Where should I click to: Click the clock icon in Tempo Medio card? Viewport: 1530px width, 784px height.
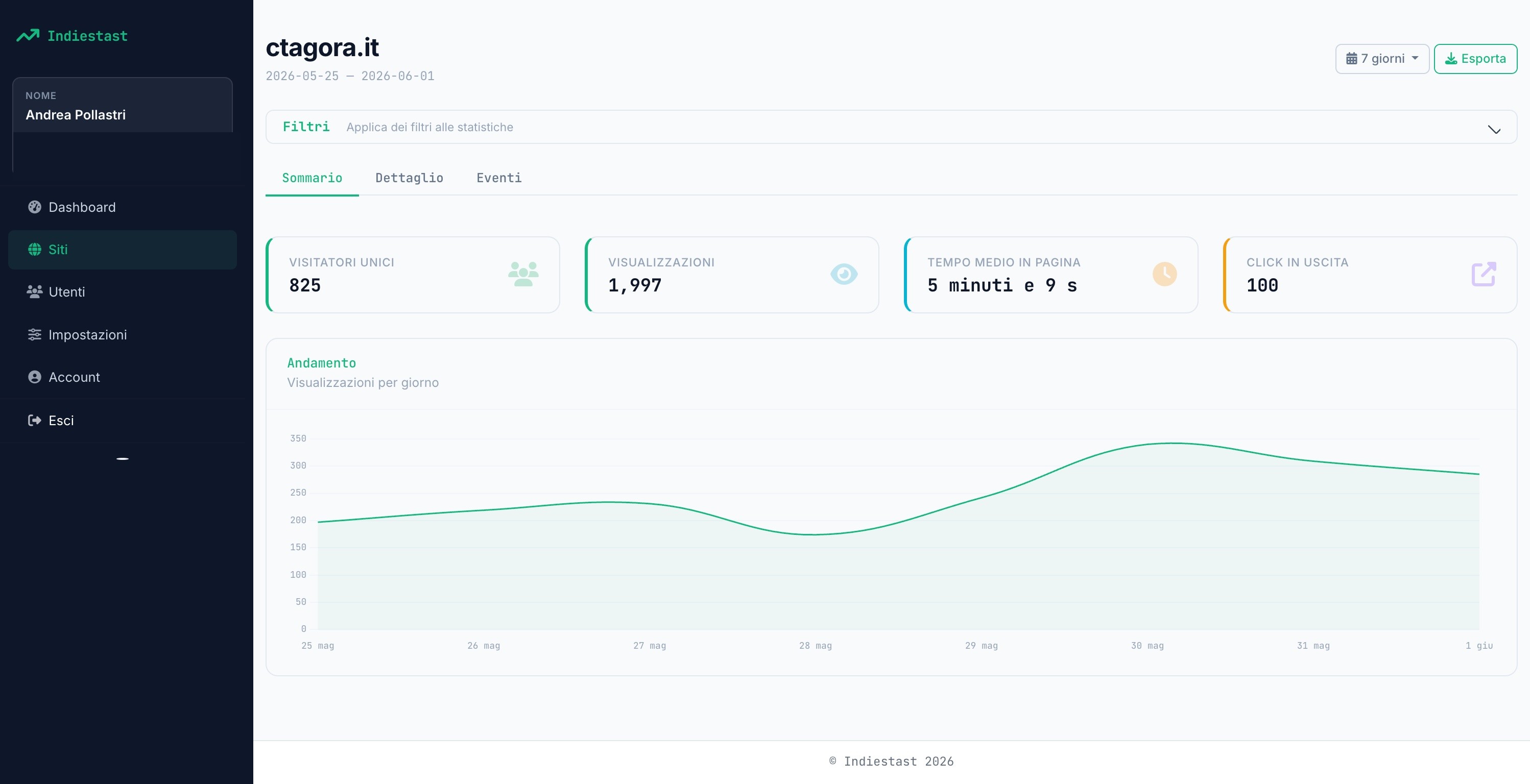click(1164, 274)
